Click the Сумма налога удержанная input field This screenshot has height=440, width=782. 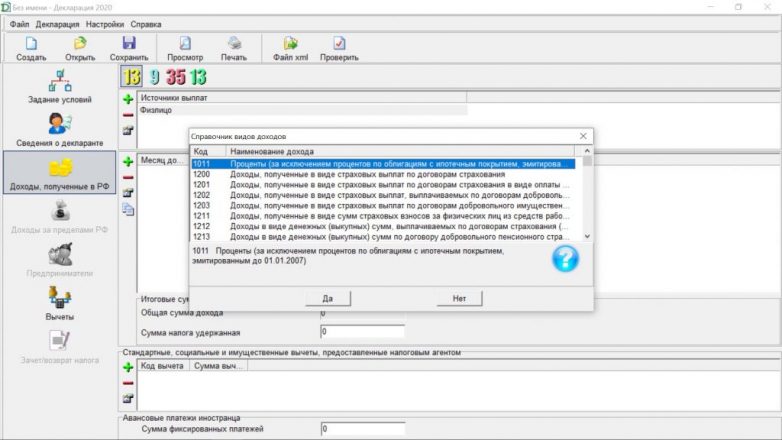click(x=362, y=331)
